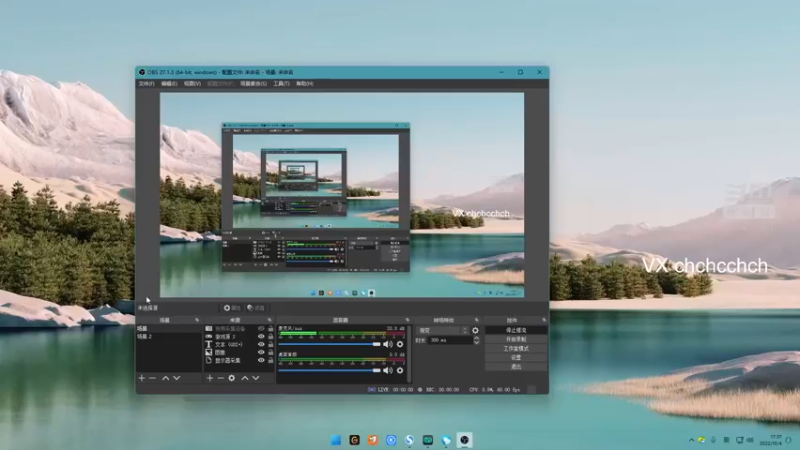Increase transition duration with up arrow
Image resolution: width=800 pixels, height=450 pixels.
[x=477, y=338]
